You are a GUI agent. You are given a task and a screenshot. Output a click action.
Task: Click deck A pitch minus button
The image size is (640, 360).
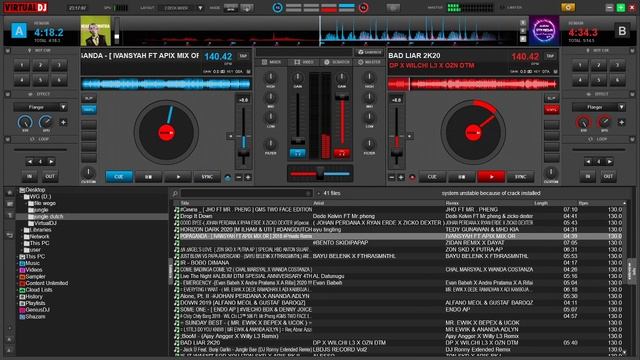click(x=239, y=178)
